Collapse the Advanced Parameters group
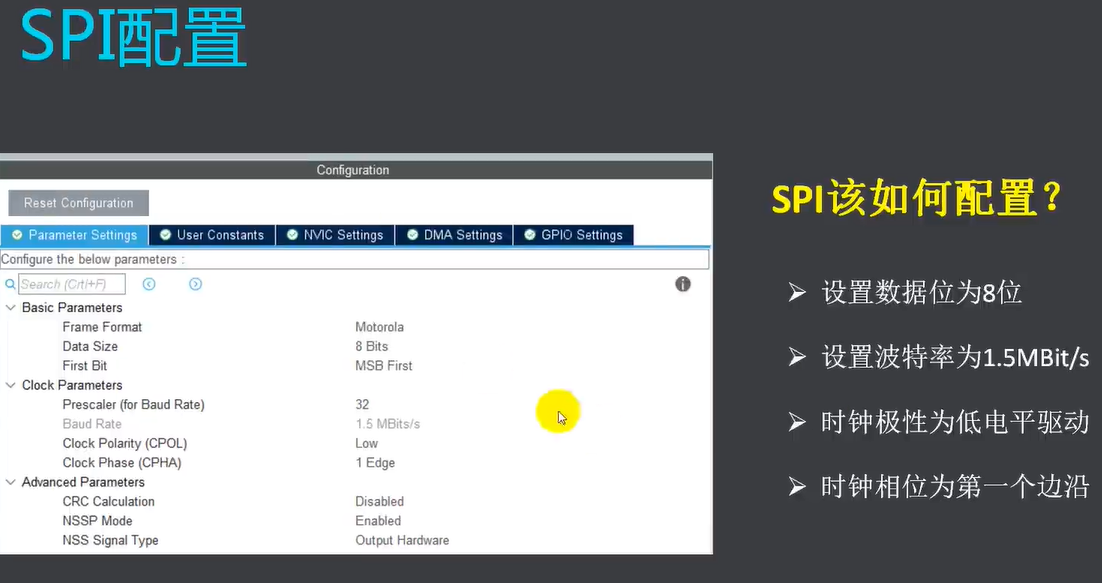The image size is (1102, 583). (x=11, y=482)
